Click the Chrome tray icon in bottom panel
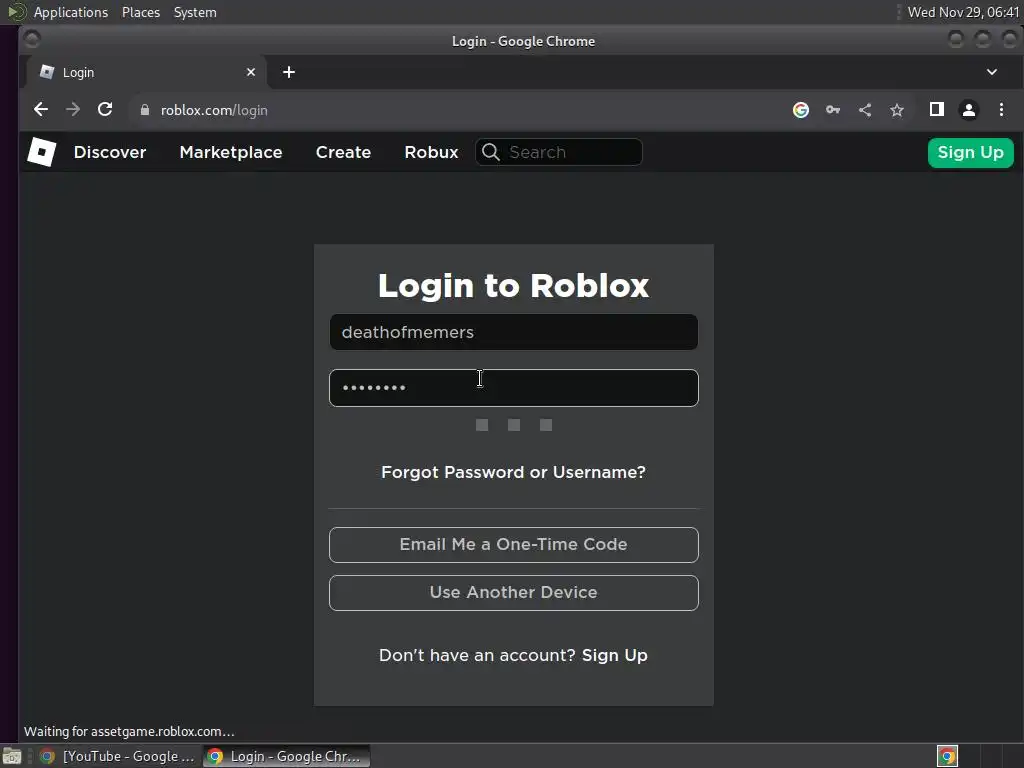This screenshot has width=1024, height=768. click(x=947, y=756)
